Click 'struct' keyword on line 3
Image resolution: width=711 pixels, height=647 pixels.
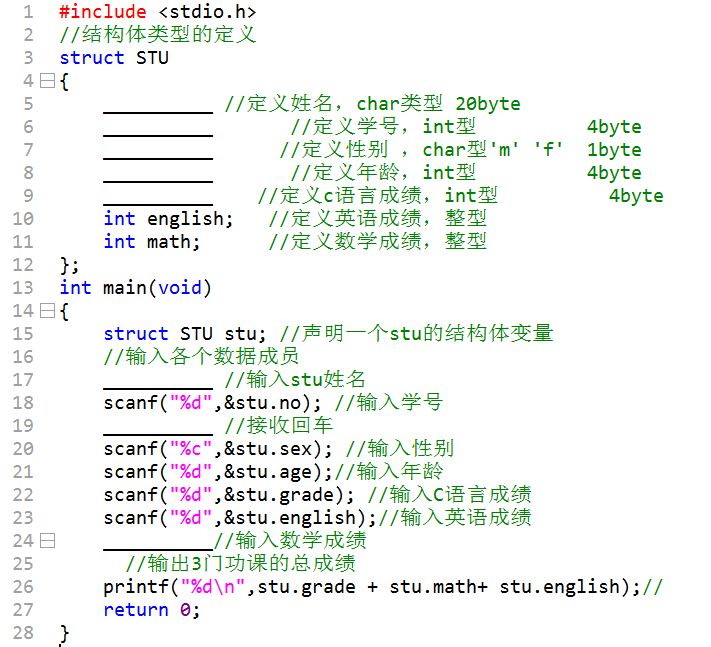pyautogui.click(x=92, y=58)
